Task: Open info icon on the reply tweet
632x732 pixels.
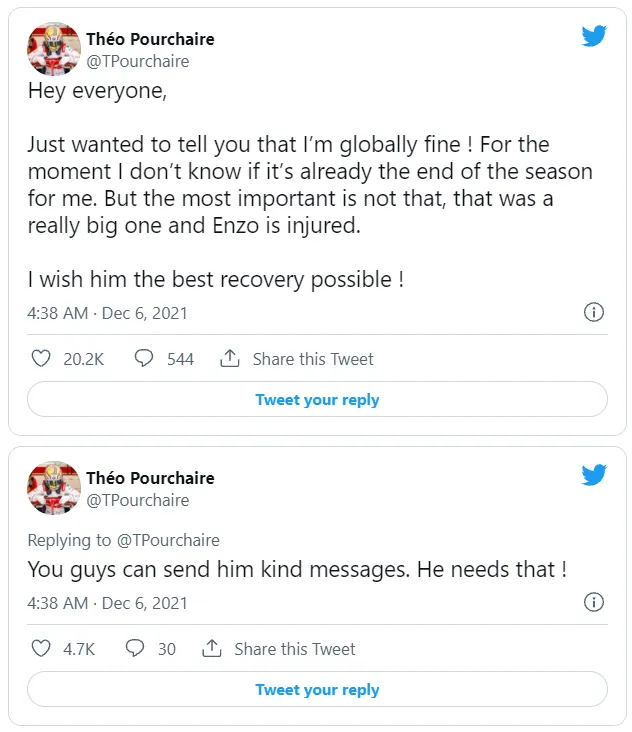Action: pos(593,602)
